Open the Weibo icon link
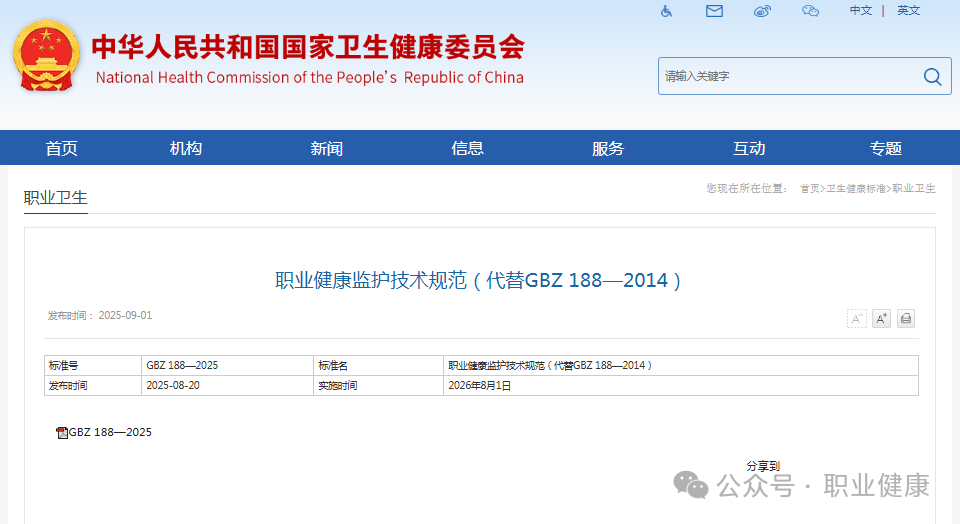960x524 pixels. click(762, 11)
